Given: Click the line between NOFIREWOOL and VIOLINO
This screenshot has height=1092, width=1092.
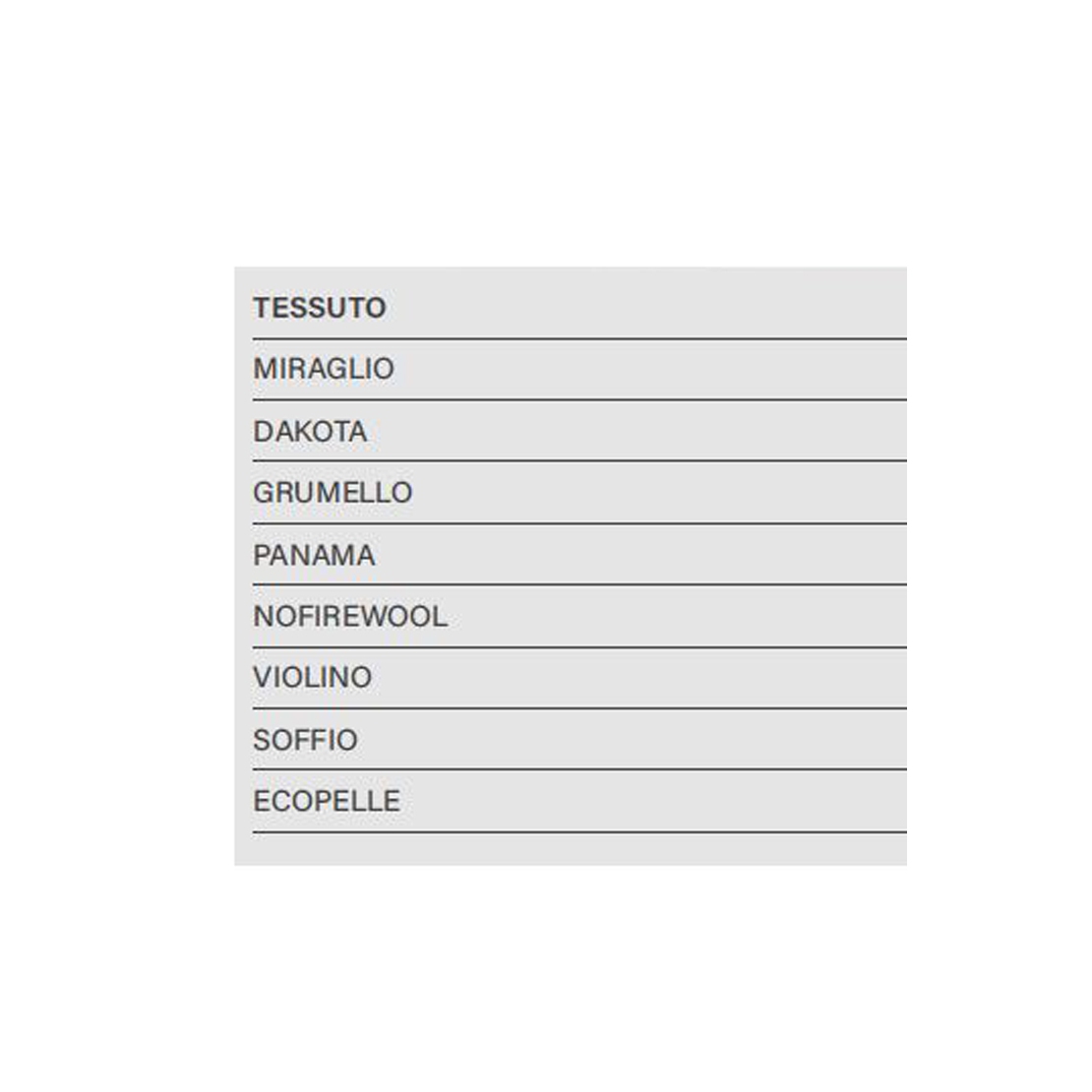Looking at the screenshot, I should 579,647.
